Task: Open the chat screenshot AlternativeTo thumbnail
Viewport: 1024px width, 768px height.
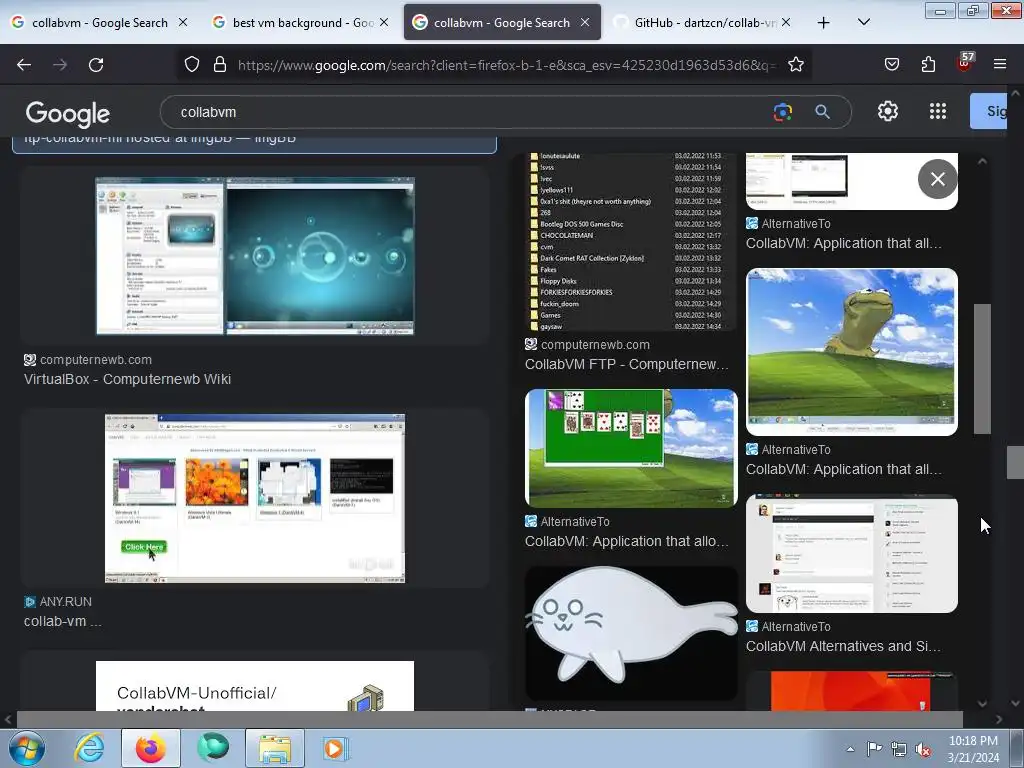Action: coord(852,553)
